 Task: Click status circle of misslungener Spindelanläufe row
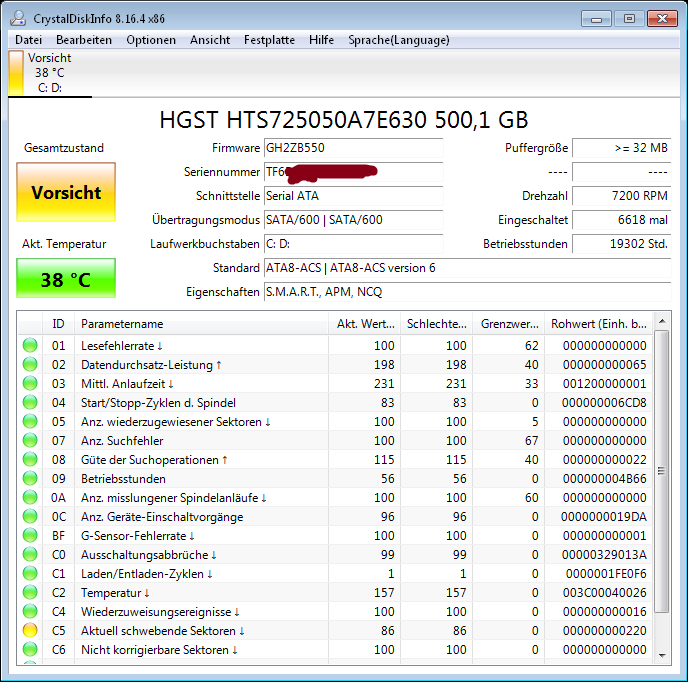(30, 497)
